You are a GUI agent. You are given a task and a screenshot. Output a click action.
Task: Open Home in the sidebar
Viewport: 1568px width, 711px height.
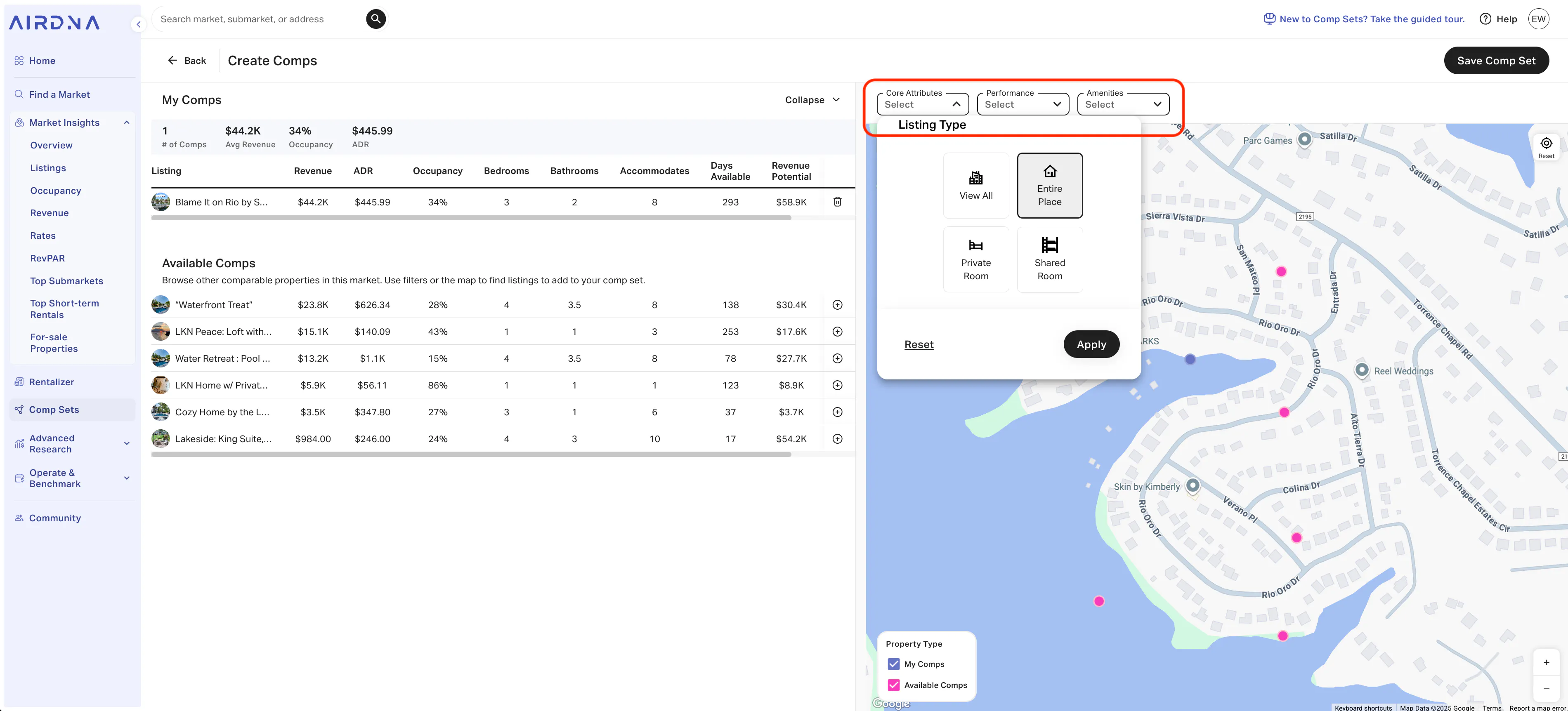tap(42, 61)
